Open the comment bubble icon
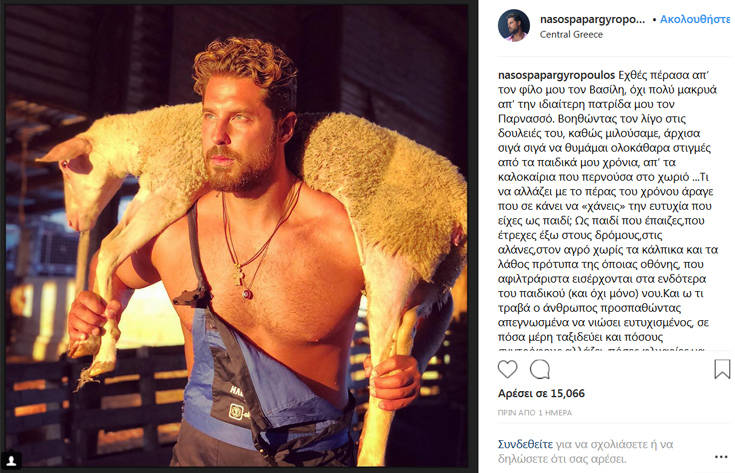This screenshot has height=473, width=735. point(540,369)
